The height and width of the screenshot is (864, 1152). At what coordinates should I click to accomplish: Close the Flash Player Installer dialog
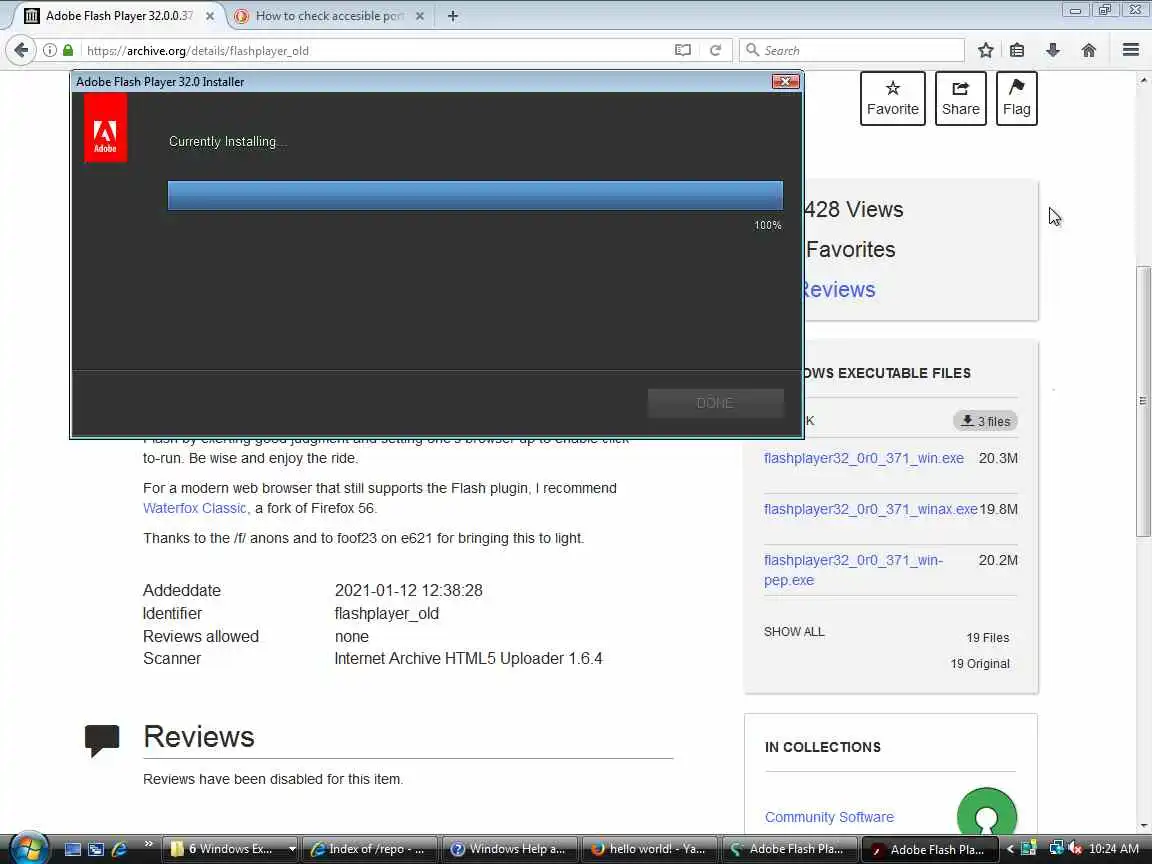(x=785, y=82)
